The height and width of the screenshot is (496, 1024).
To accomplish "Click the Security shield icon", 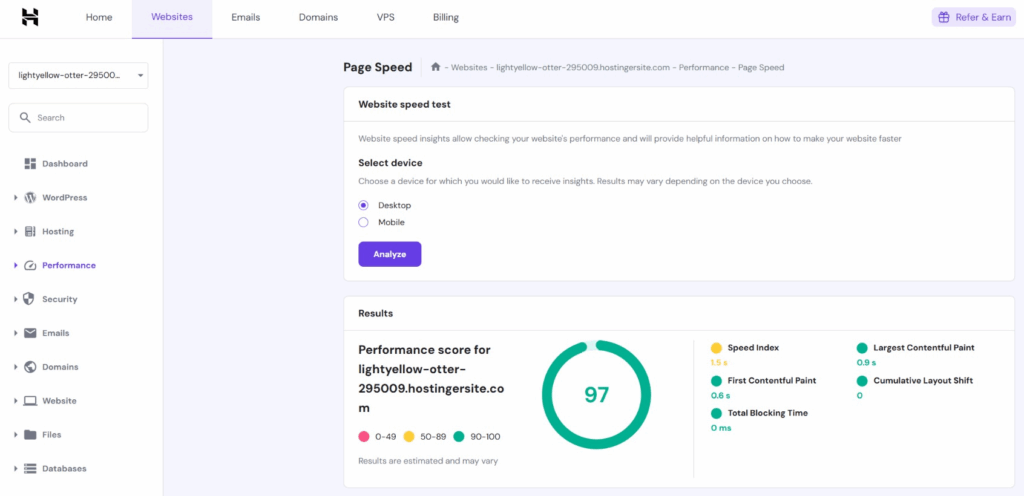I will pos(30,299).
